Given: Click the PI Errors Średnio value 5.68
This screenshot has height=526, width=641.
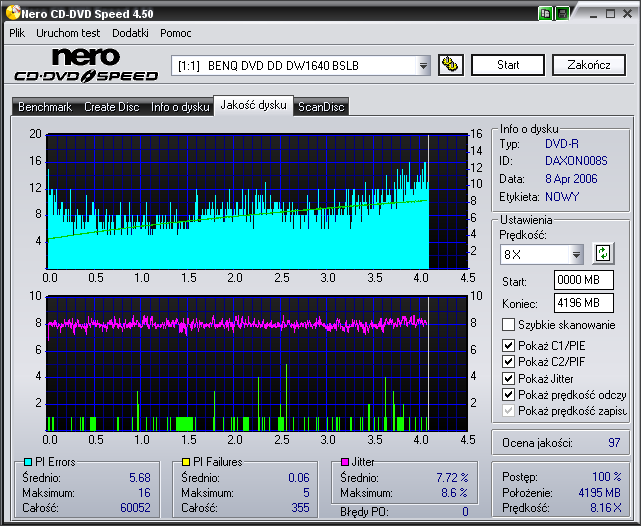Looking at the screenshot, I should 140,477.
